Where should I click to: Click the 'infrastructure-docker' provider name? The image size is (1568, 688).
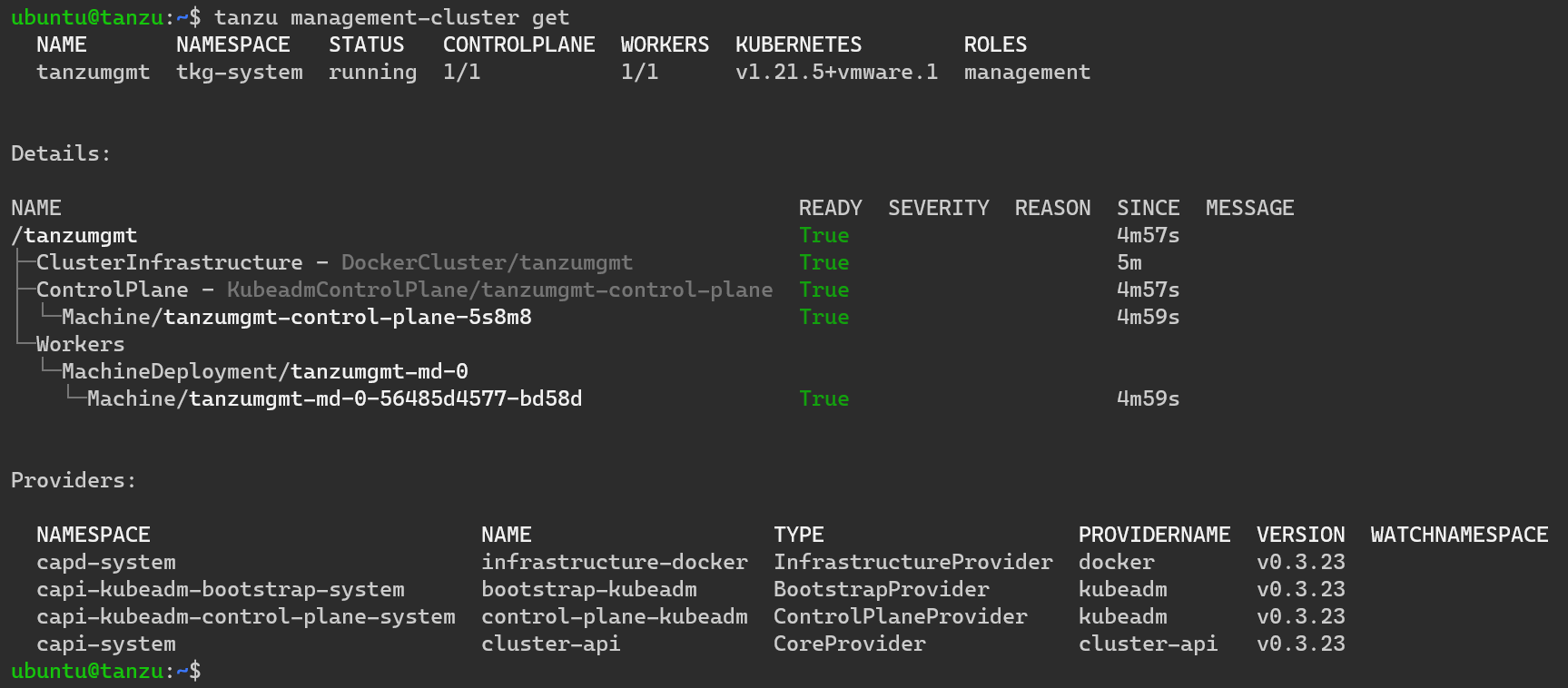pyautogui.click(x=615, y=562)
